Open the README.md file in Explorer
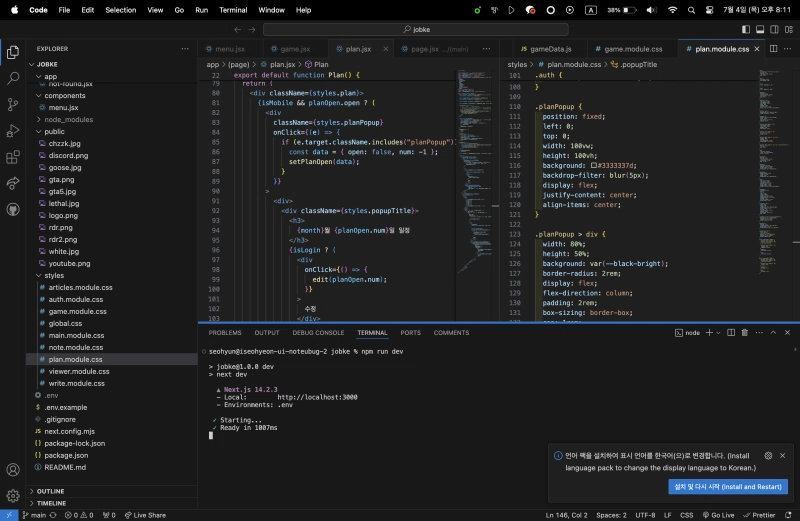The image size is (800, 521). tap(65, 467)
